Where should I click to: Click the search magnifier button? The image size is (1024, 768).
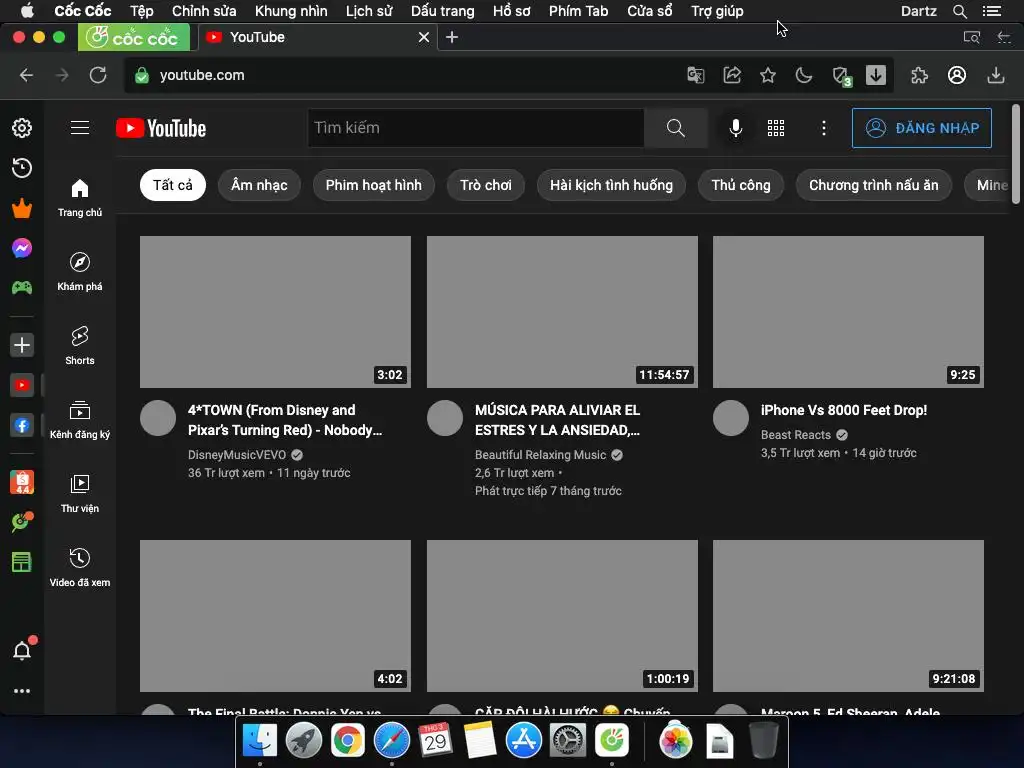click(x=676, y=128)
